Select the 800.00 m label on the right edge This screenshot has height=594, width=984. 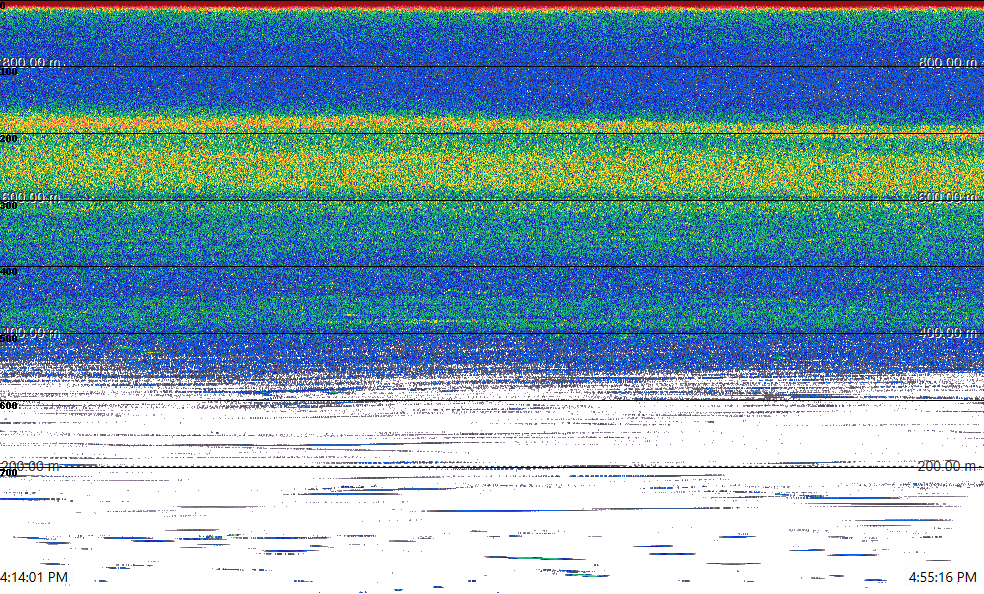coord(948,62)
